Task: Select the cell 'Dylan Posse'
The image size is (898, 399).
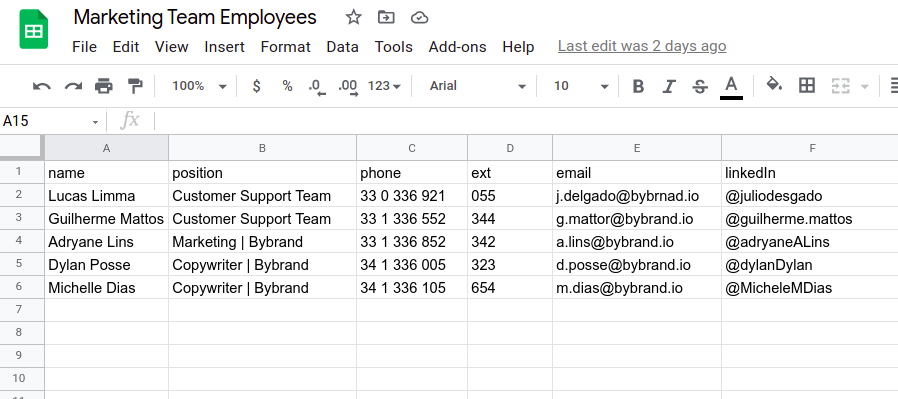Action: coord(107,264)
